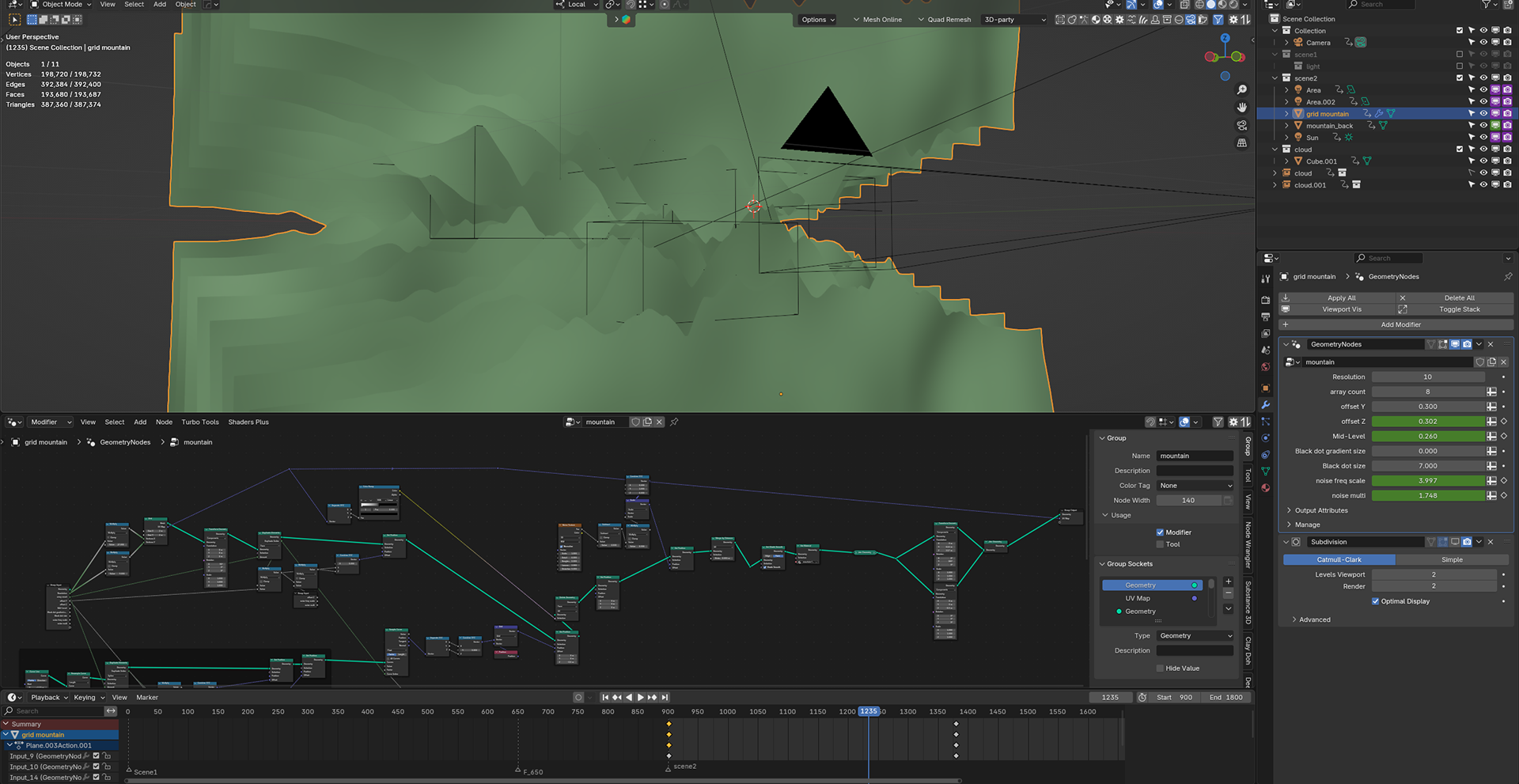
Task: Toggle render visibility of GeometryNodes modifier
Action: [1467, 345]
